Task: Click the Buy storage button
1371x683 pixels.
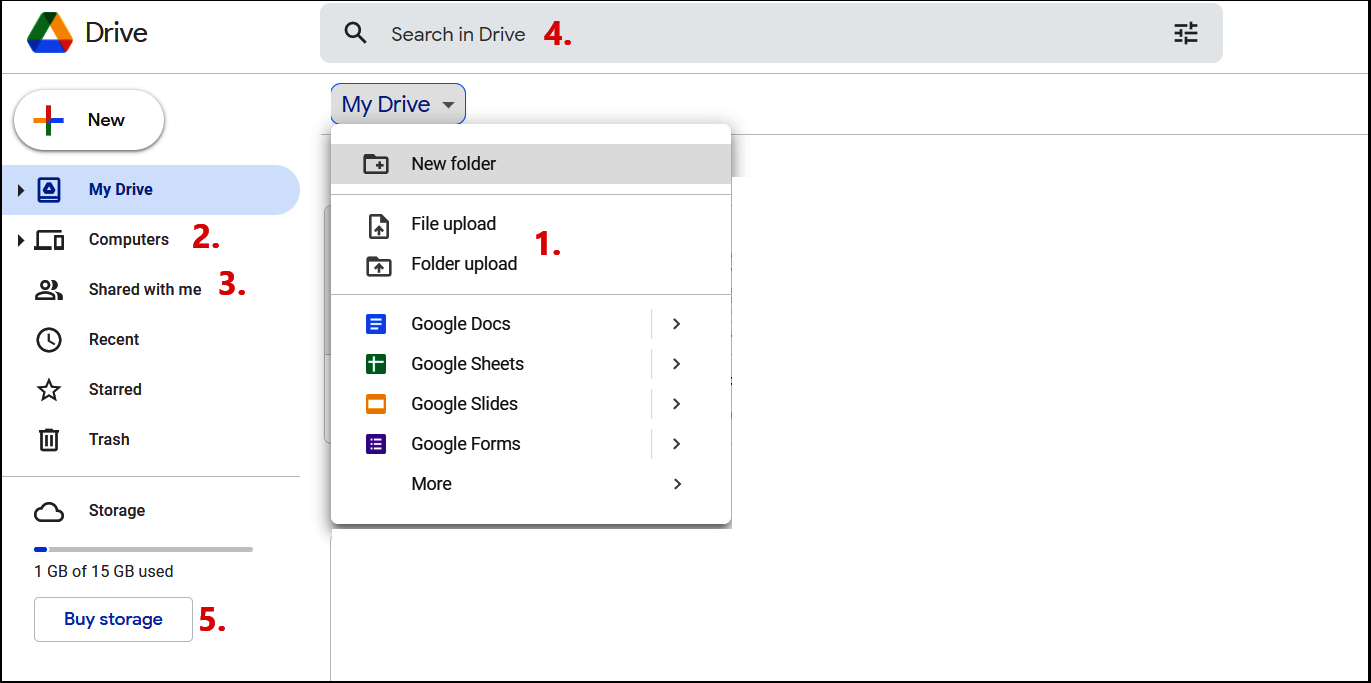Action: click(x=112, y=619)
